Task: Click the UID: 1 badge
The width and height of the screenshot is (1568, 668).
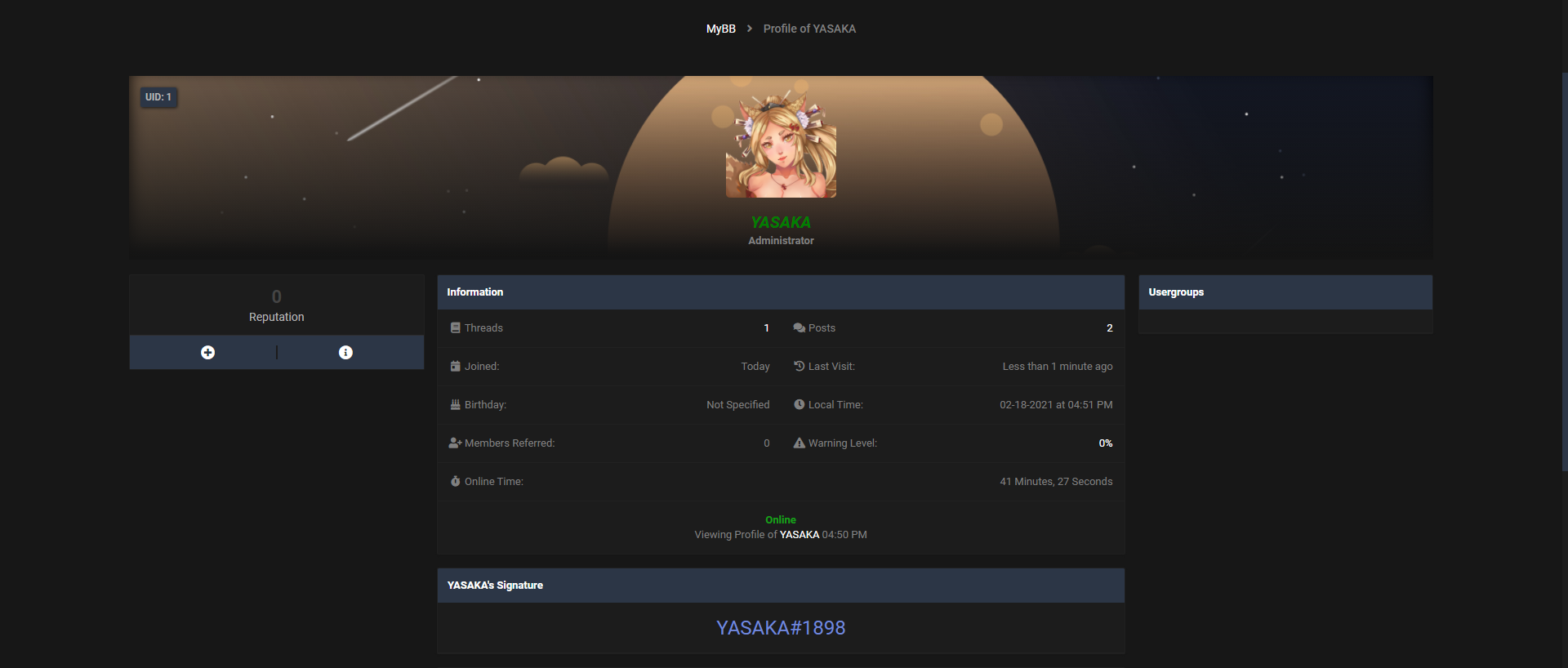Action: click(x=158, y=97)
